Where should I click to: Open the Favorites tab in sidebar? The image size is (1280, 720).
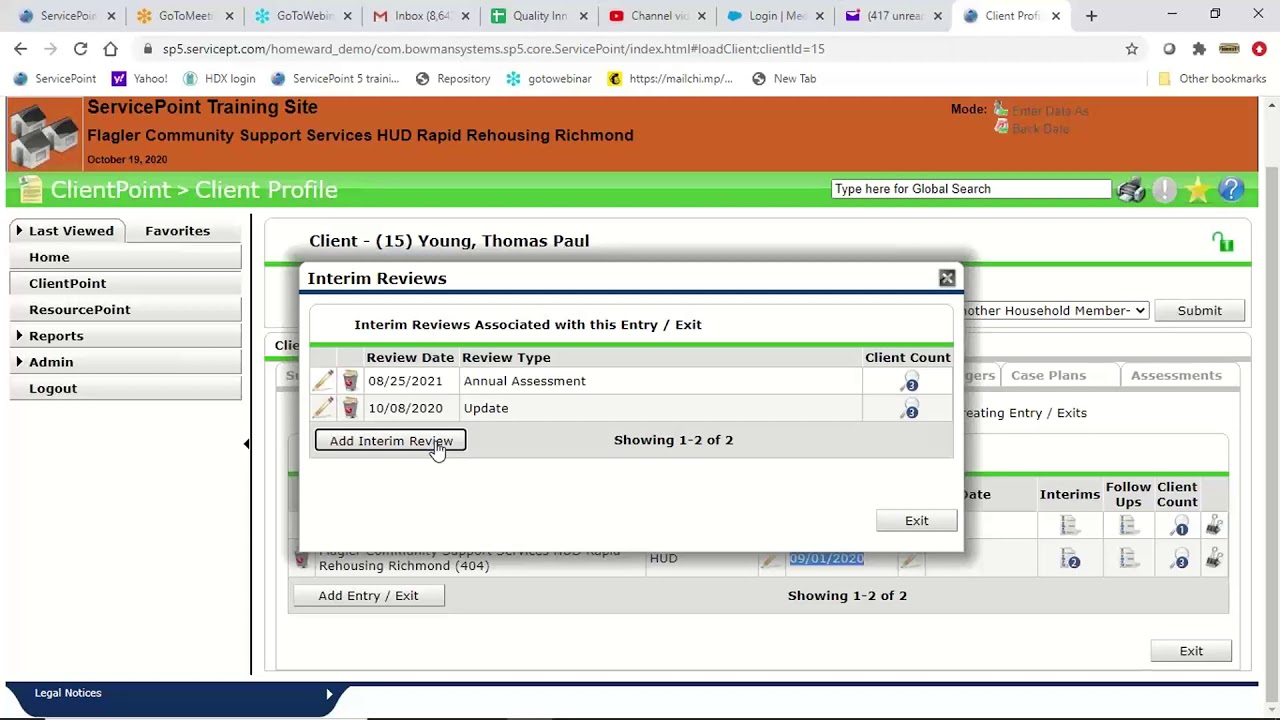click(177, 231)
